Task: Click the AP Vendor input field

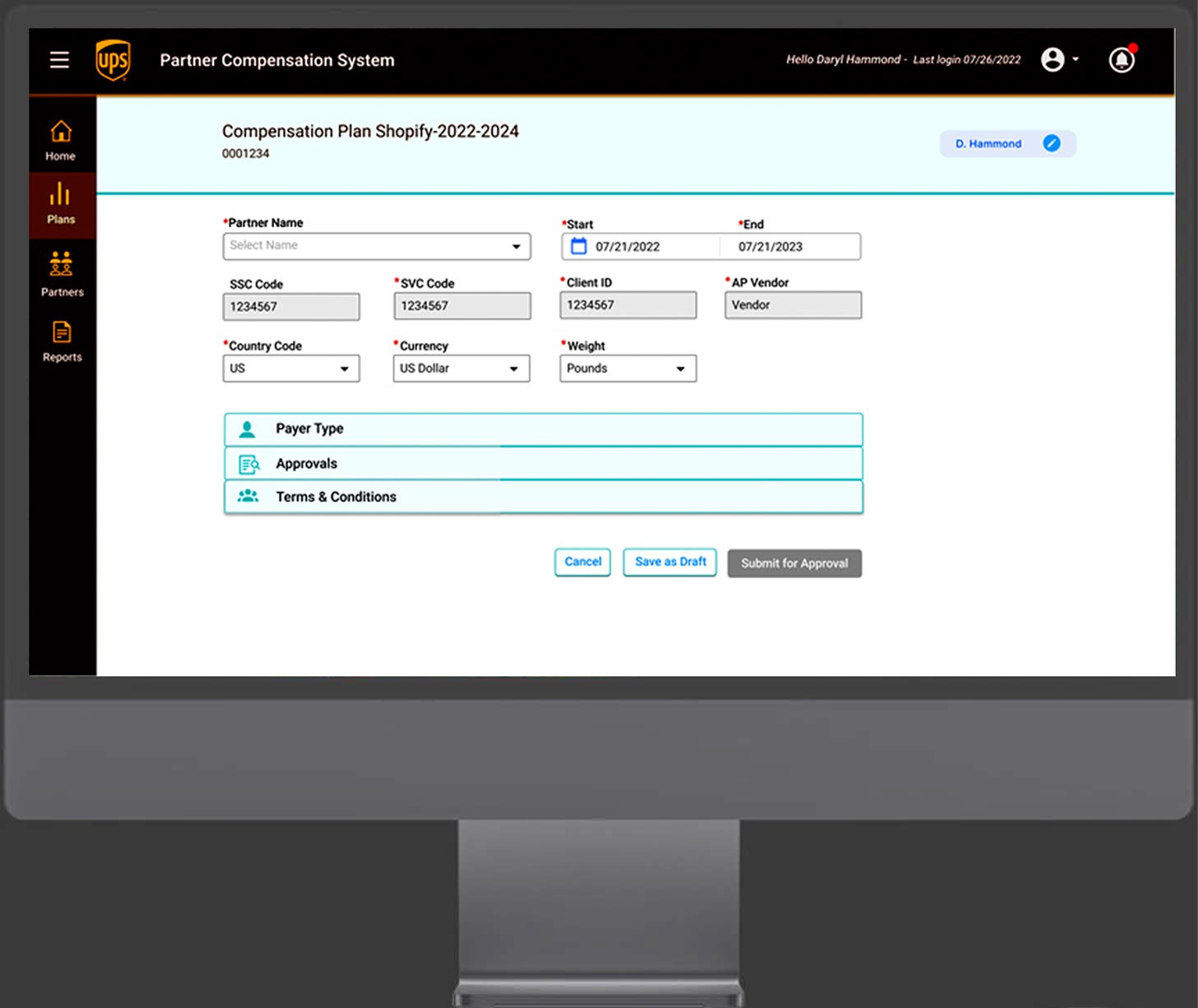Action: click(793, 305)
